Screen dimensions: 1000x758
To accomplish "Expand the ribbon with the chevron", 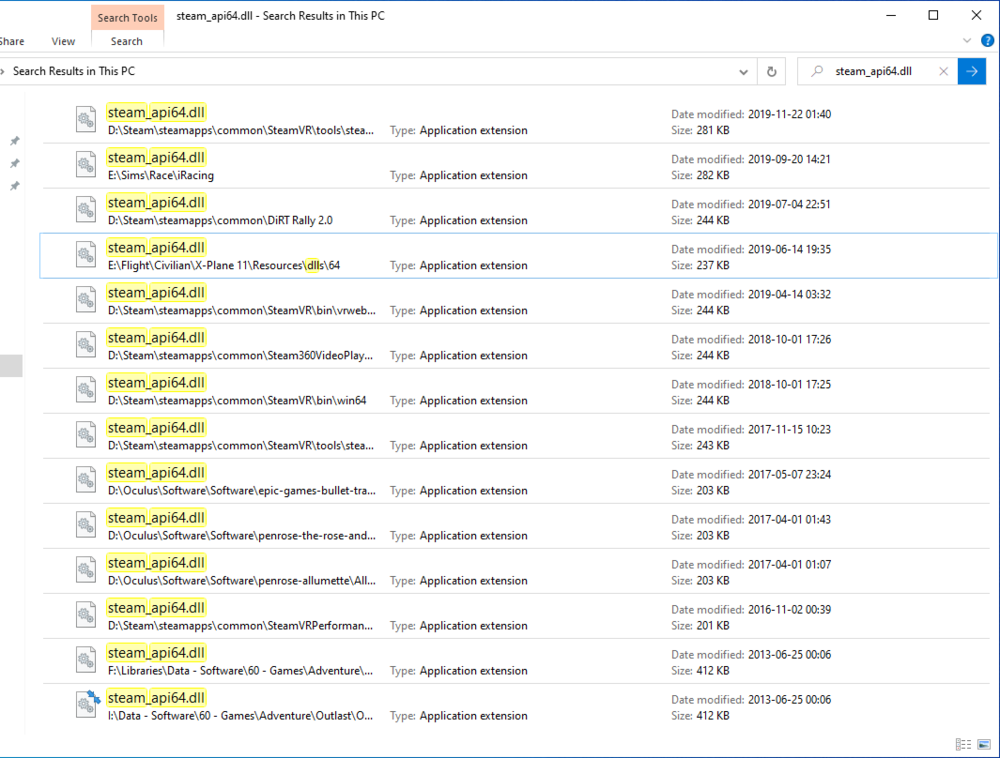I will coord(967,41).
